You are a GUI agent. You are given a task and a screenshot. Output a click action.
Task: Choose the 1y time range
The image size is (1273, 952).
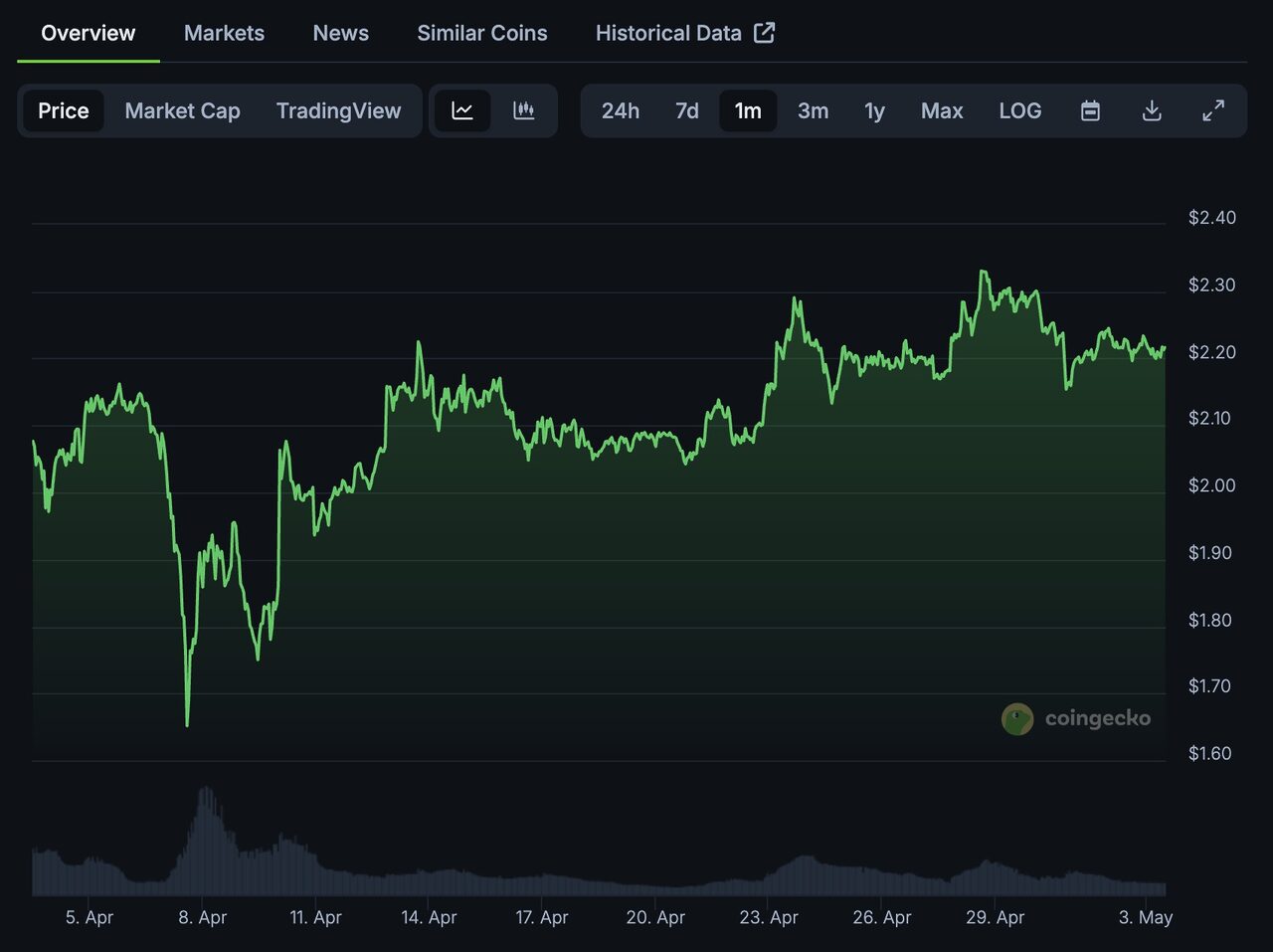click(874, 110)
